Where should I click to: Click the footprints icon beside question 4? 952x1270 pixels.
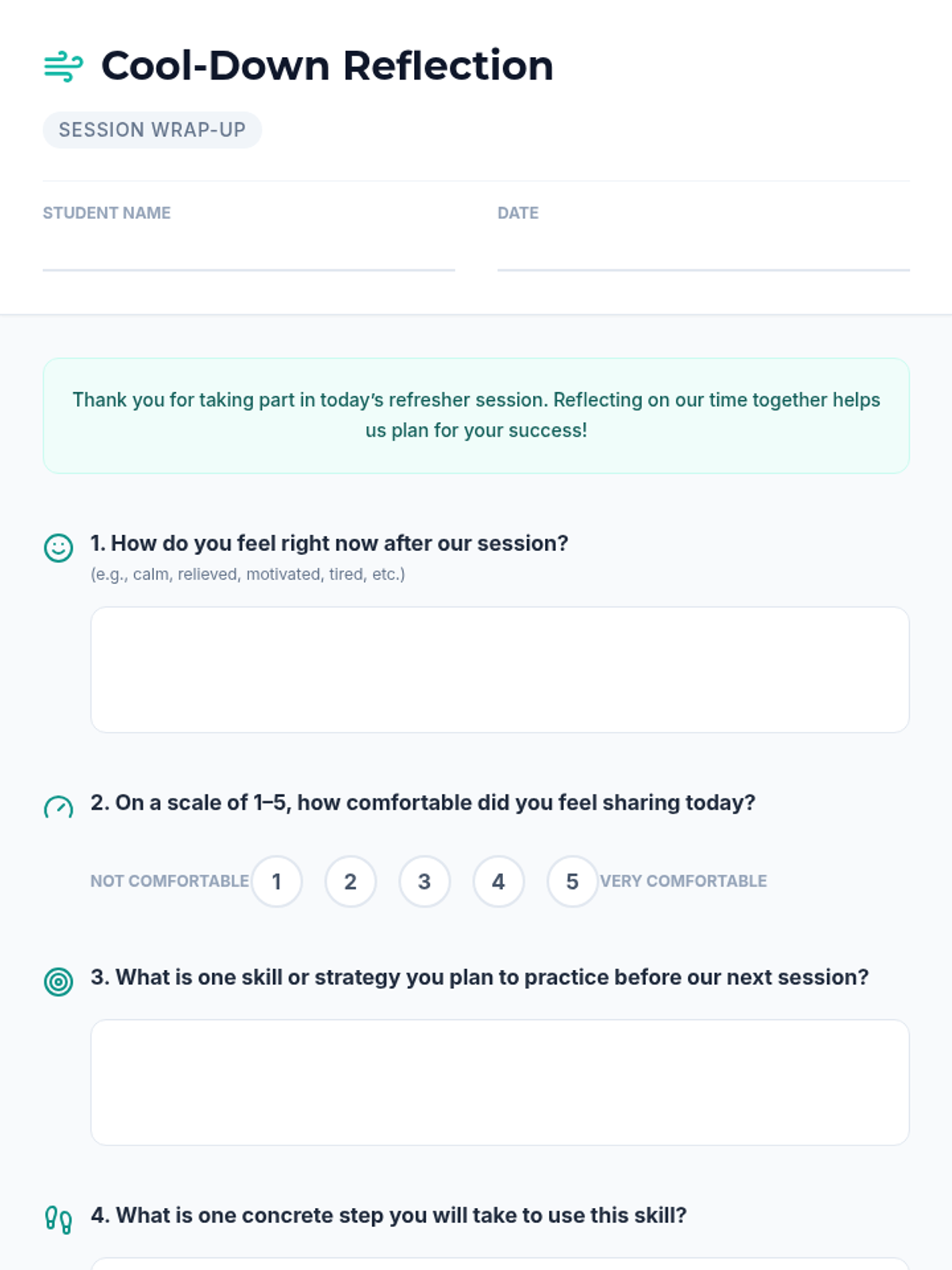(x=58, y=1220)
